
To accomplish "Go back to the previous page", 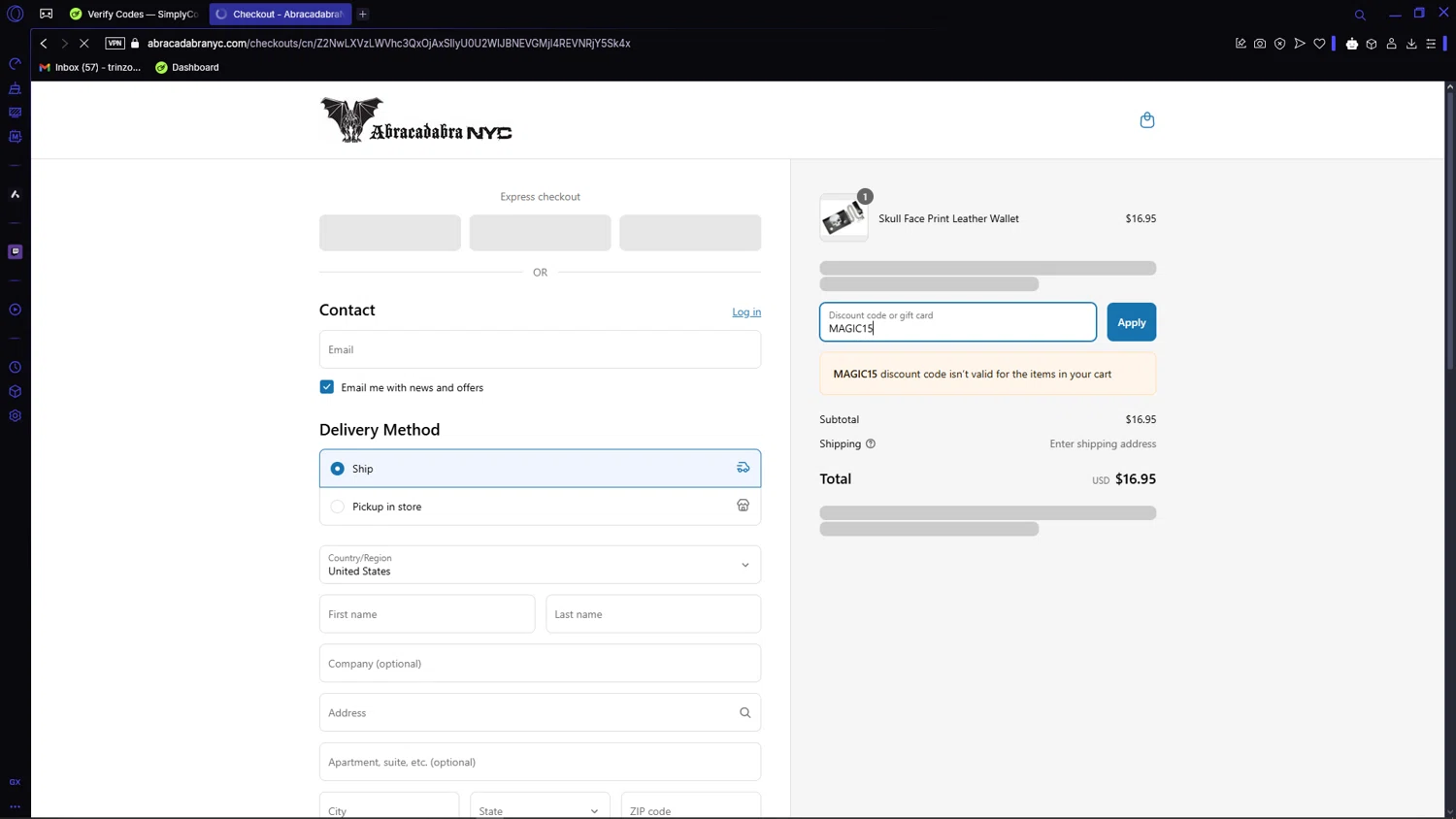I will click(x=44, y=44).
